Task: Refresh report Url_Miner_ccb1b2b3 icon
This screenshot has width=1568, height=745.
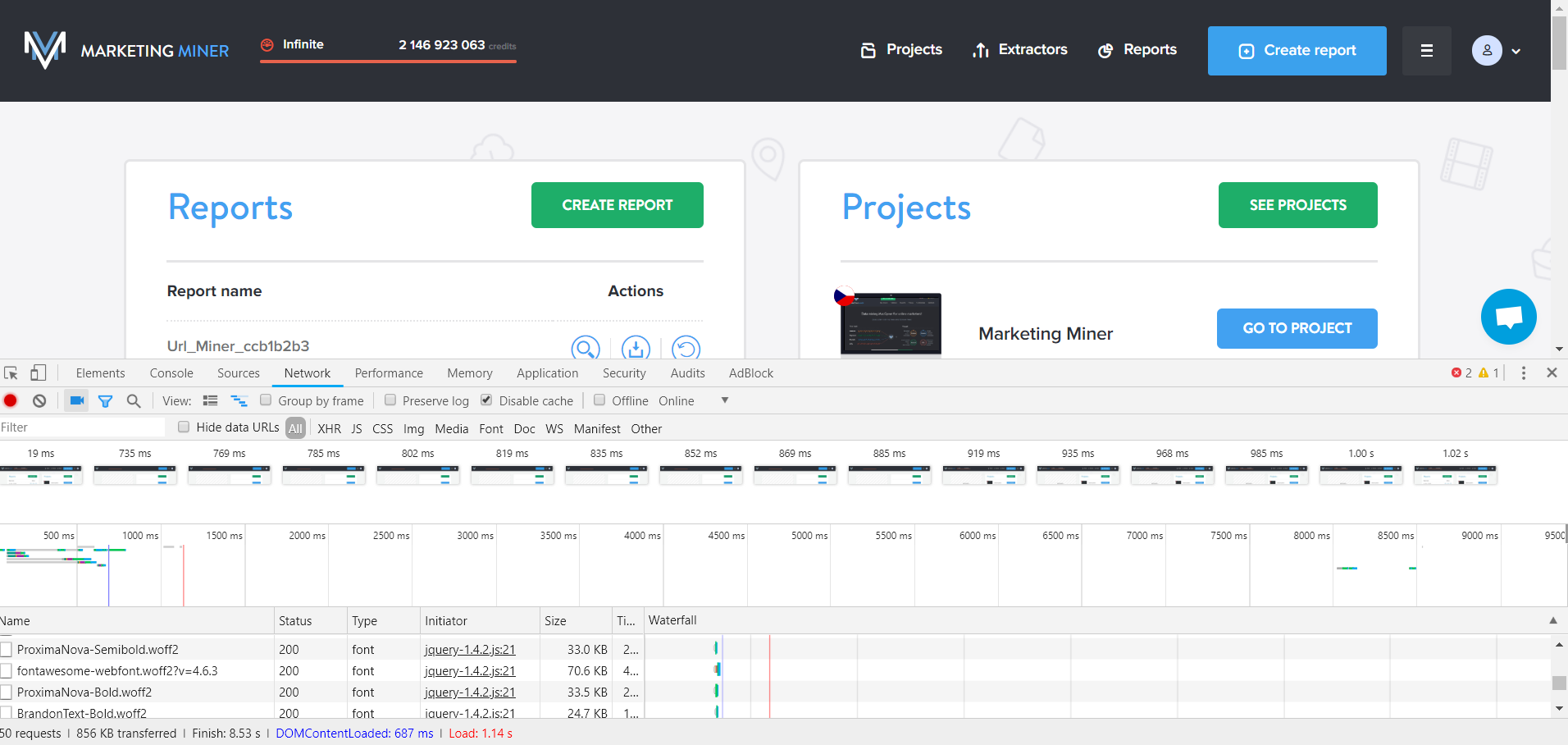Action: (686, 349)
